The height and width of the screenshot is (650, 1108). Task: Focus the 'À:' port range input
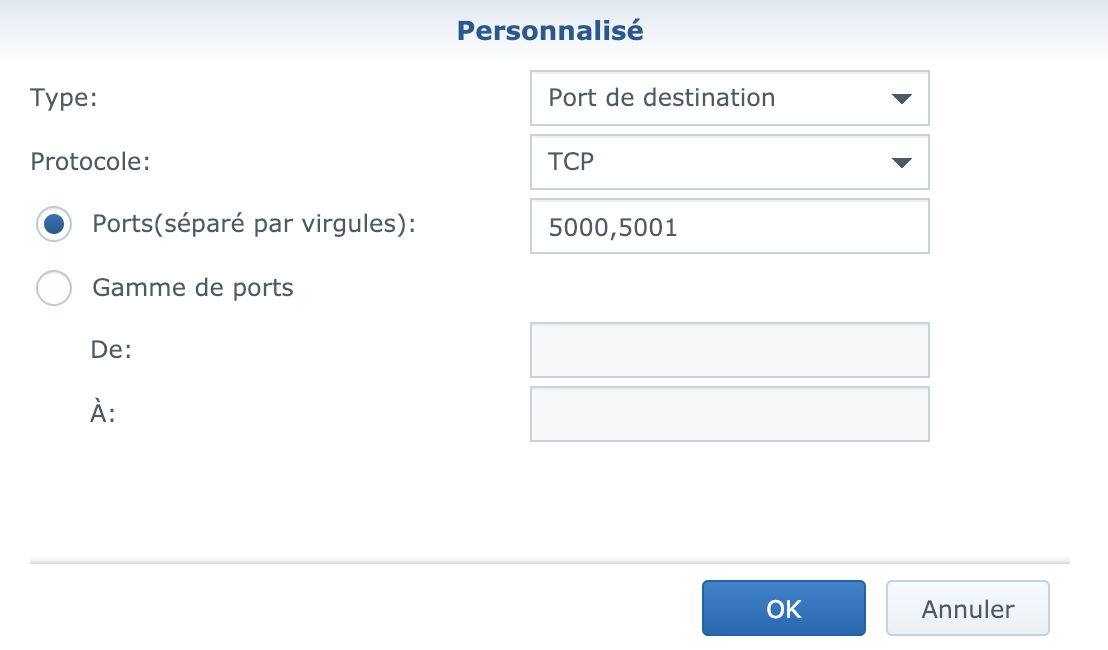[729, 414]
